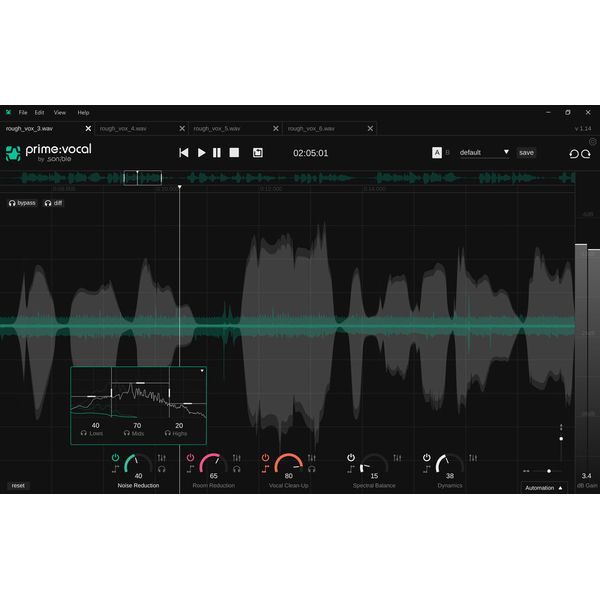Enable bypass listening mode

tap(22, 203)
